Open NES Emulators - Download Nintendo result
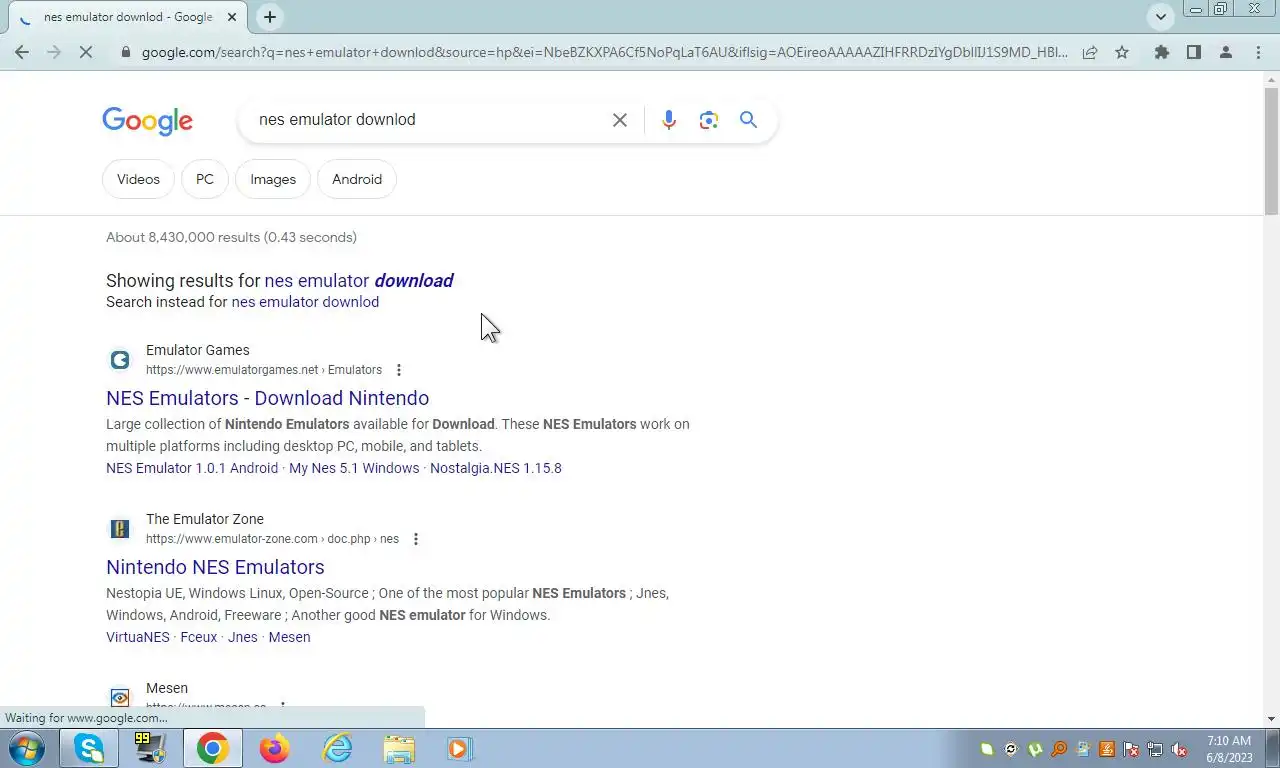 click(x=267, y=398)
